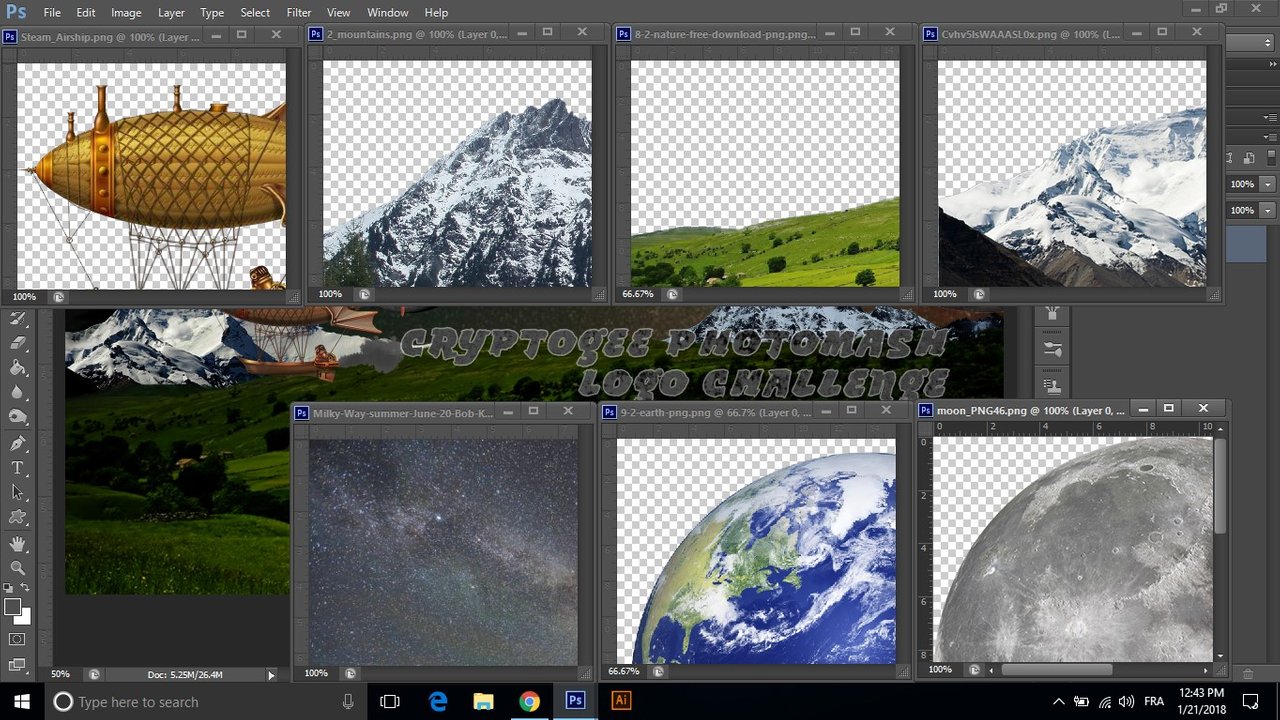This screenshot has width=1280, height=720.
Task: Expand main document status info arrow
Action: tap(270, 675)
